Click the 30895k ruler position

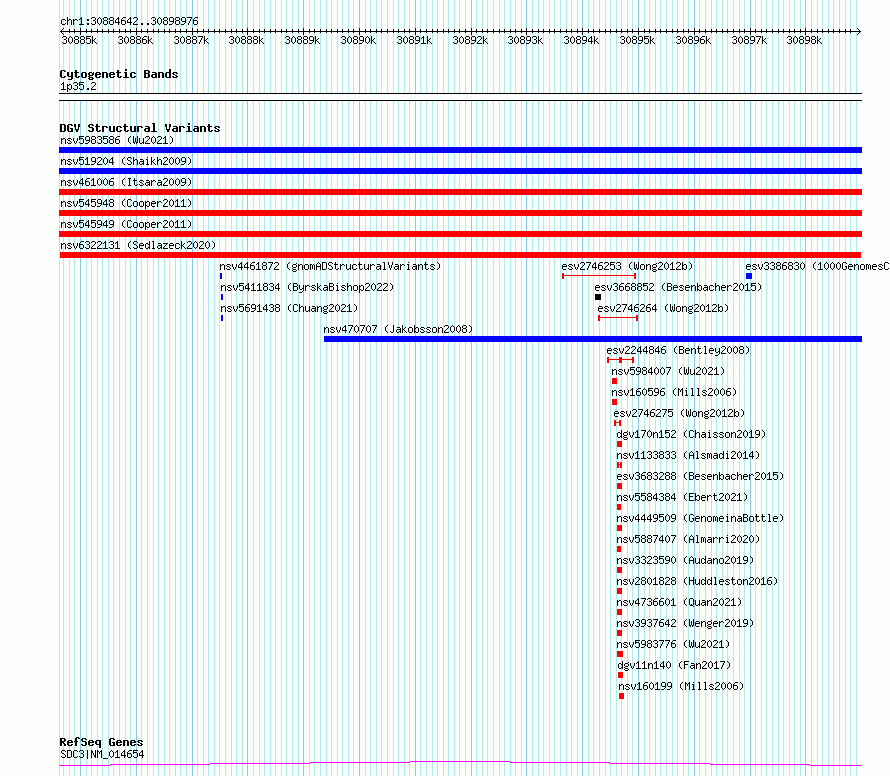pos(637,40)
